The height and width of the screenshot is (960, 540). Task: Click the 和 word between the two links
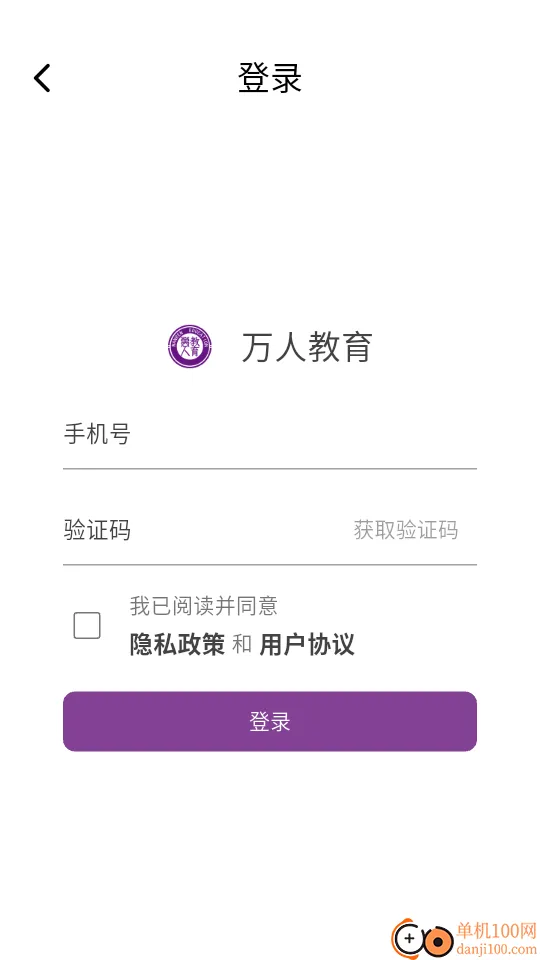[x=242, y=645]
